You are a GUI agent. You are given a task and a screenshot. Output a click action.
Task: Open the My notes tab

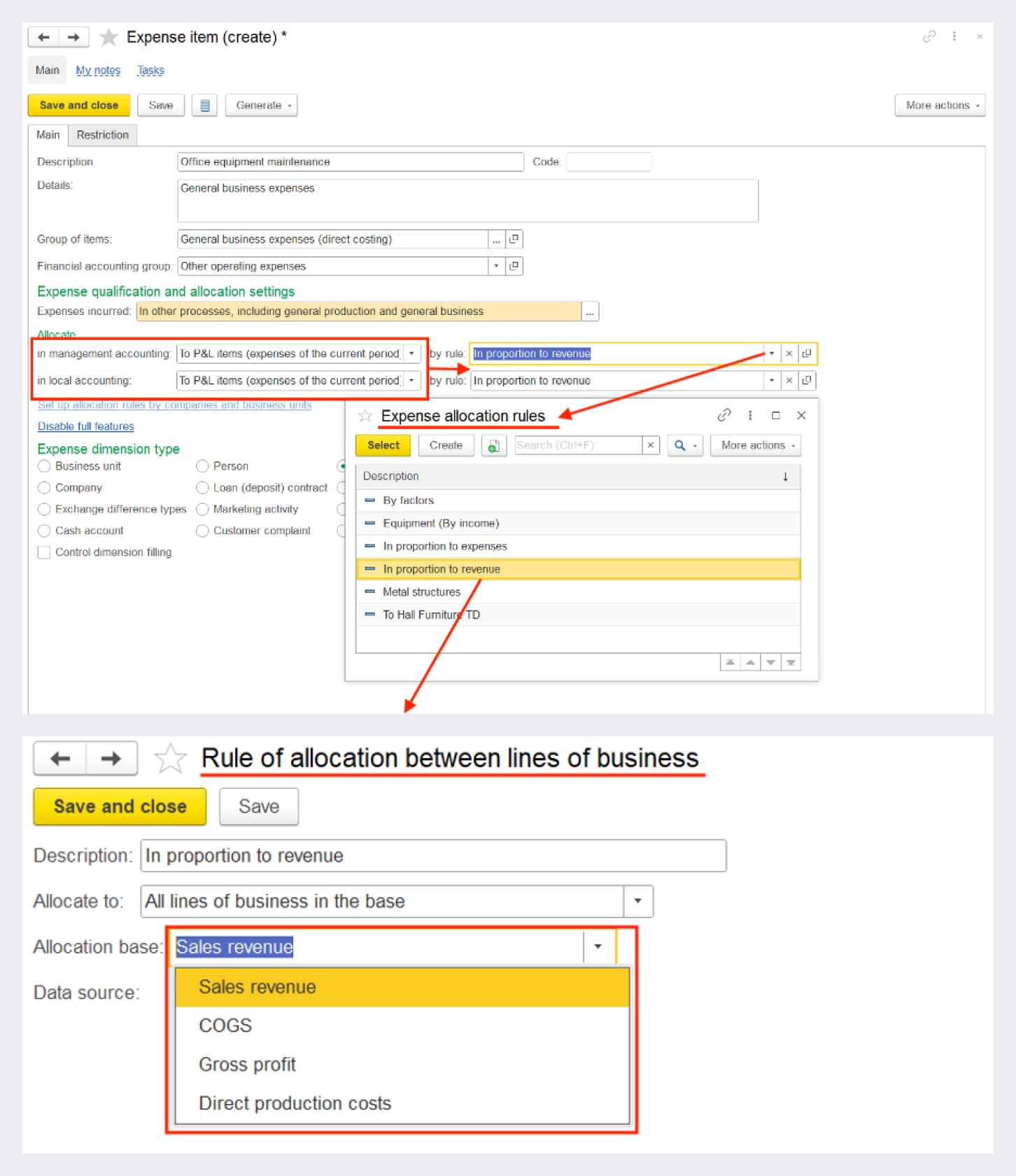98,70
